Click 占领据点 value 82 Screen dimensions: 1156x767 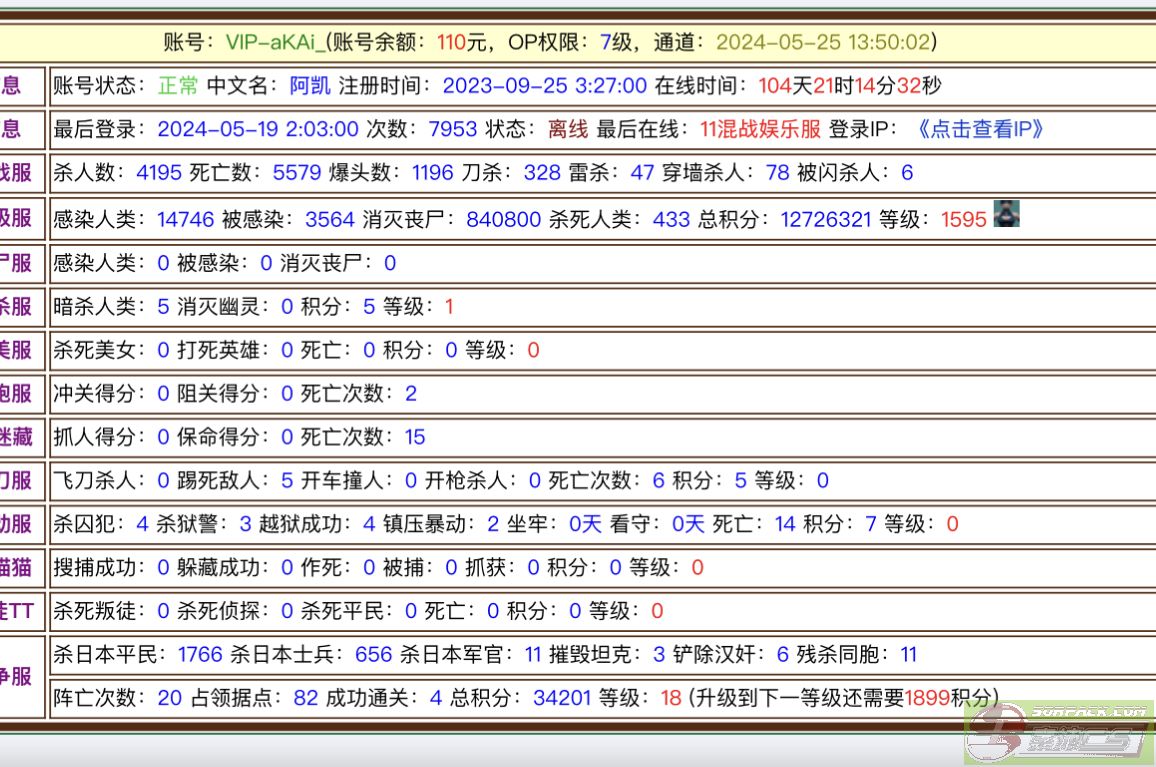pyautogui.click(x=306, y=698)
